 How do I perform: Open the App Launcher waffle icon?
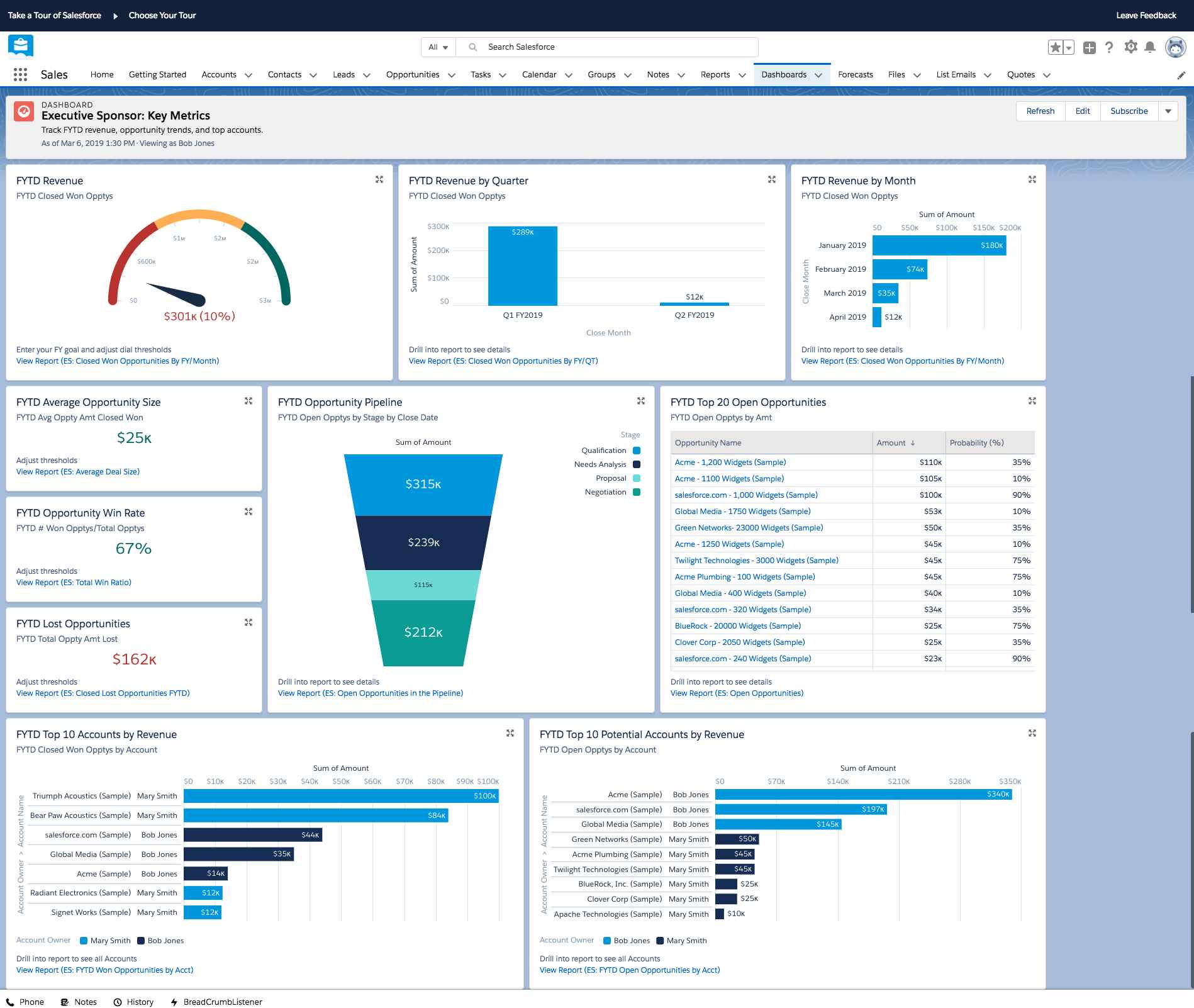(20, 74)
